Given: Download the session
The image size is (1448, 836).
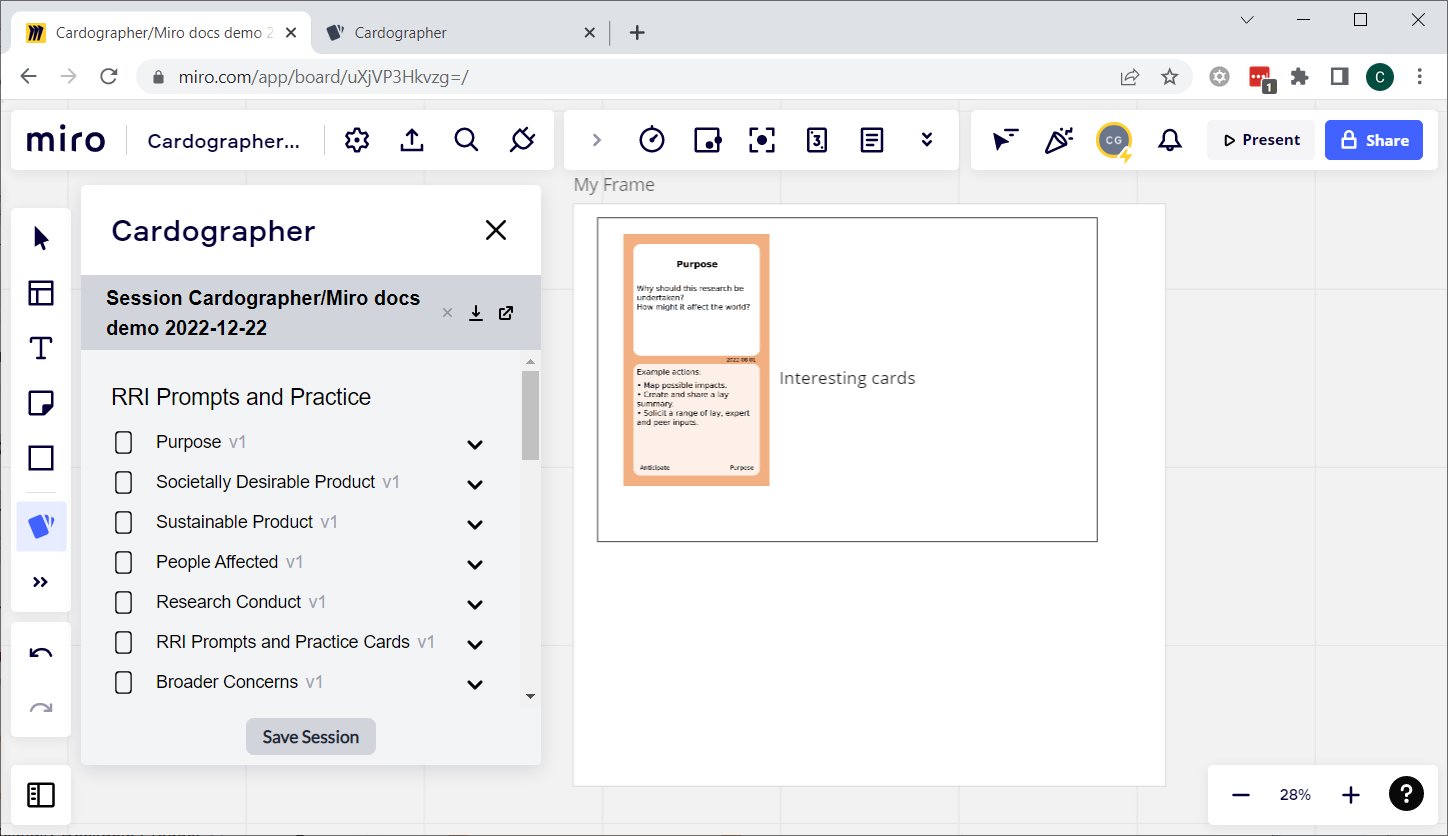Looking at the screenshot, I should (x=476, y=313).
